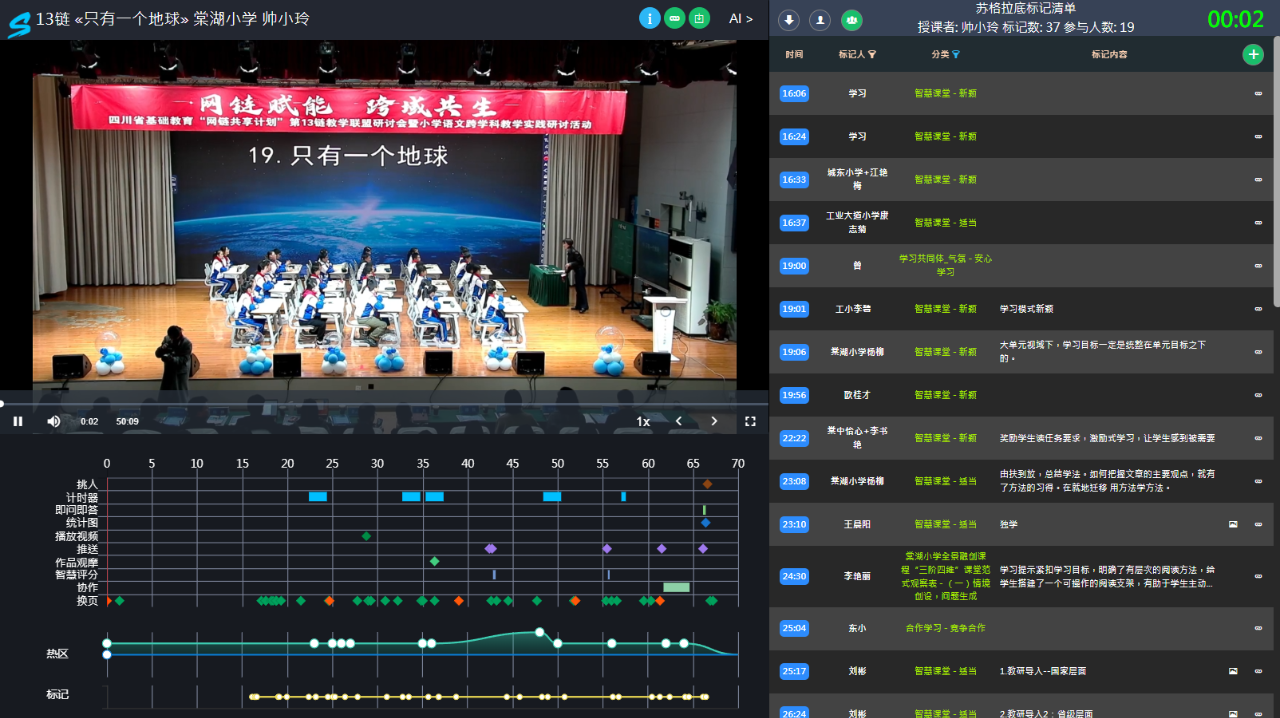The image size is (1280, 718).
Task: Click the blue info icon
Action: [x=649, y=18]
